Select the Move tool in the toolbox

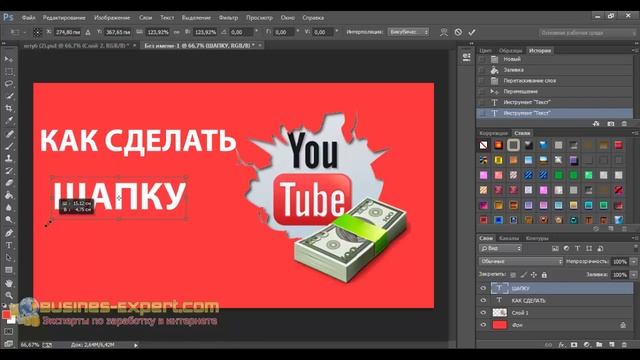9,59
